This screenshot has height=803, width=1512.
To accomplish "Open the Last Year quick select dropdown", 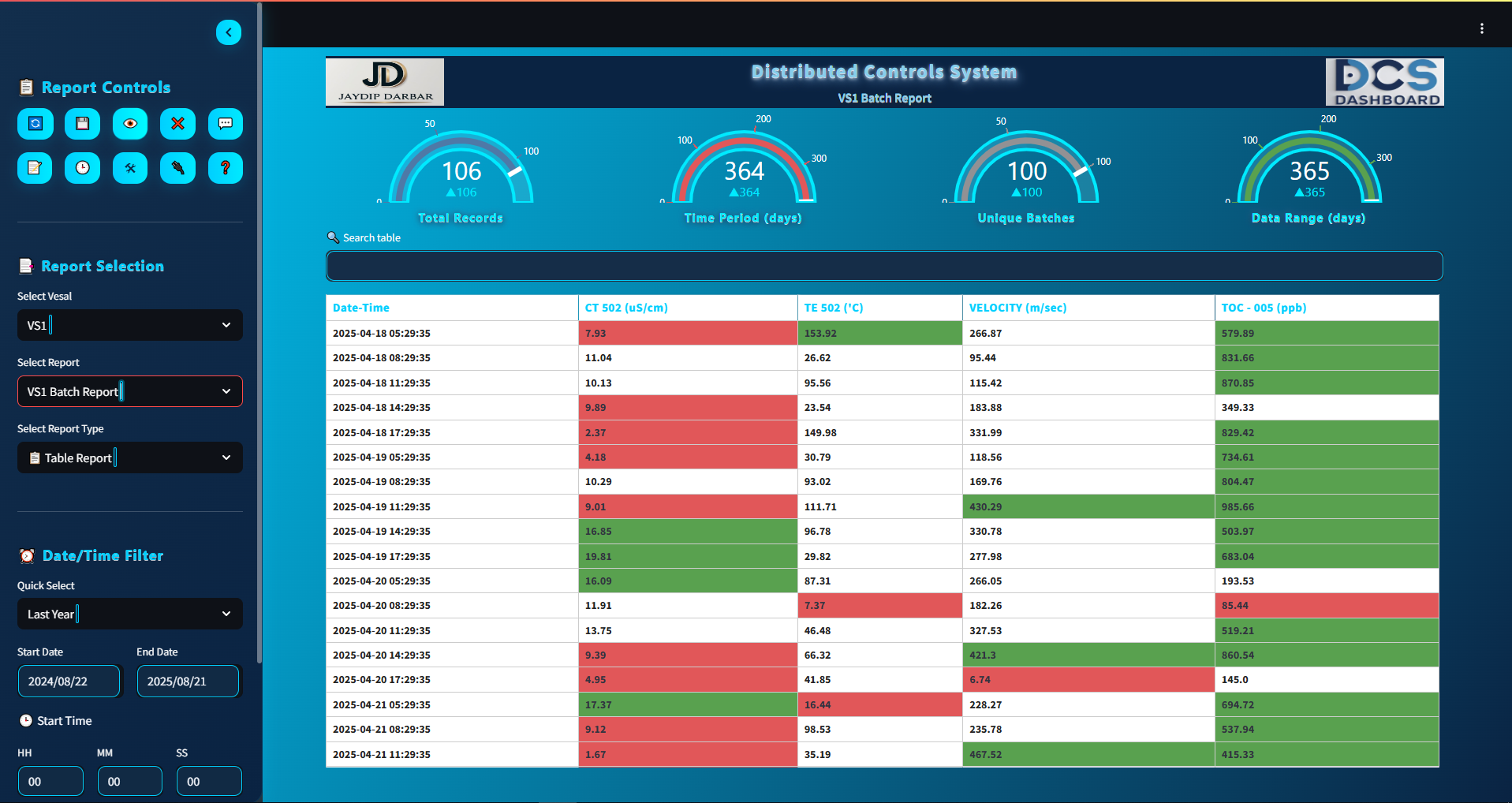I will pos(130,614).
